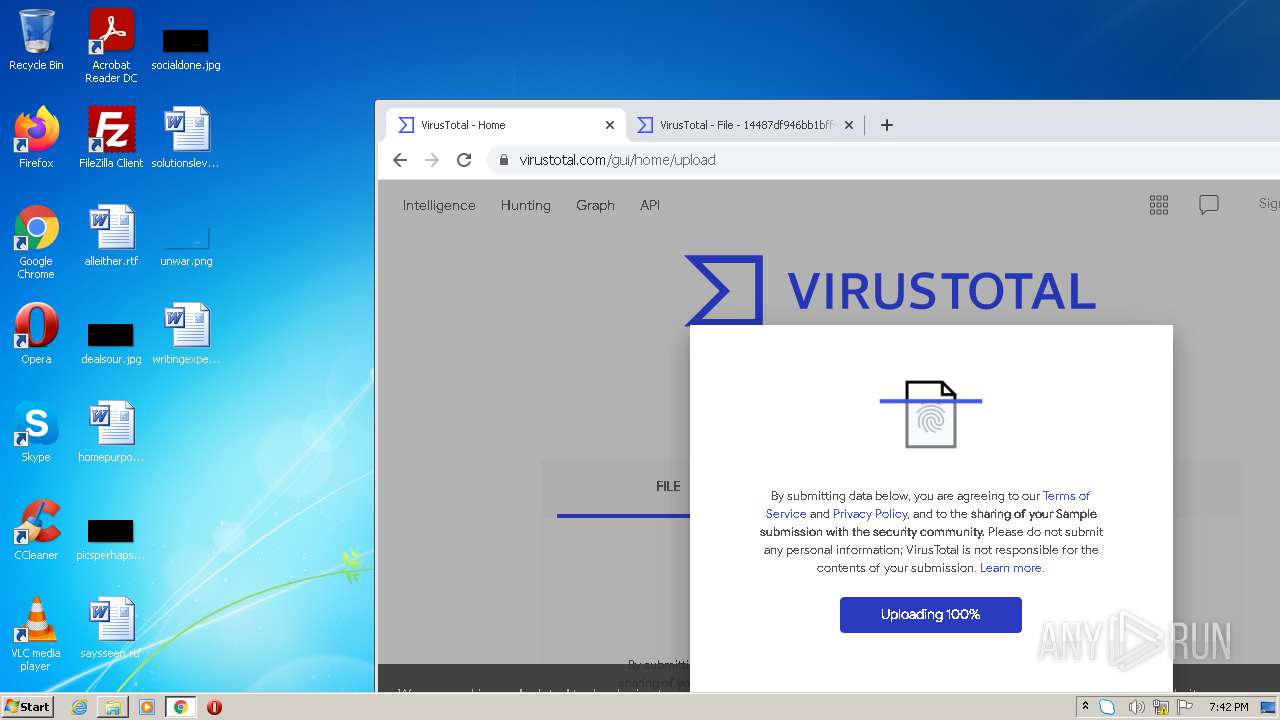Click the Uploading 100% button
Viewport: 1280px width, 720px height.
pyautogui.click(x=931, y=615)
